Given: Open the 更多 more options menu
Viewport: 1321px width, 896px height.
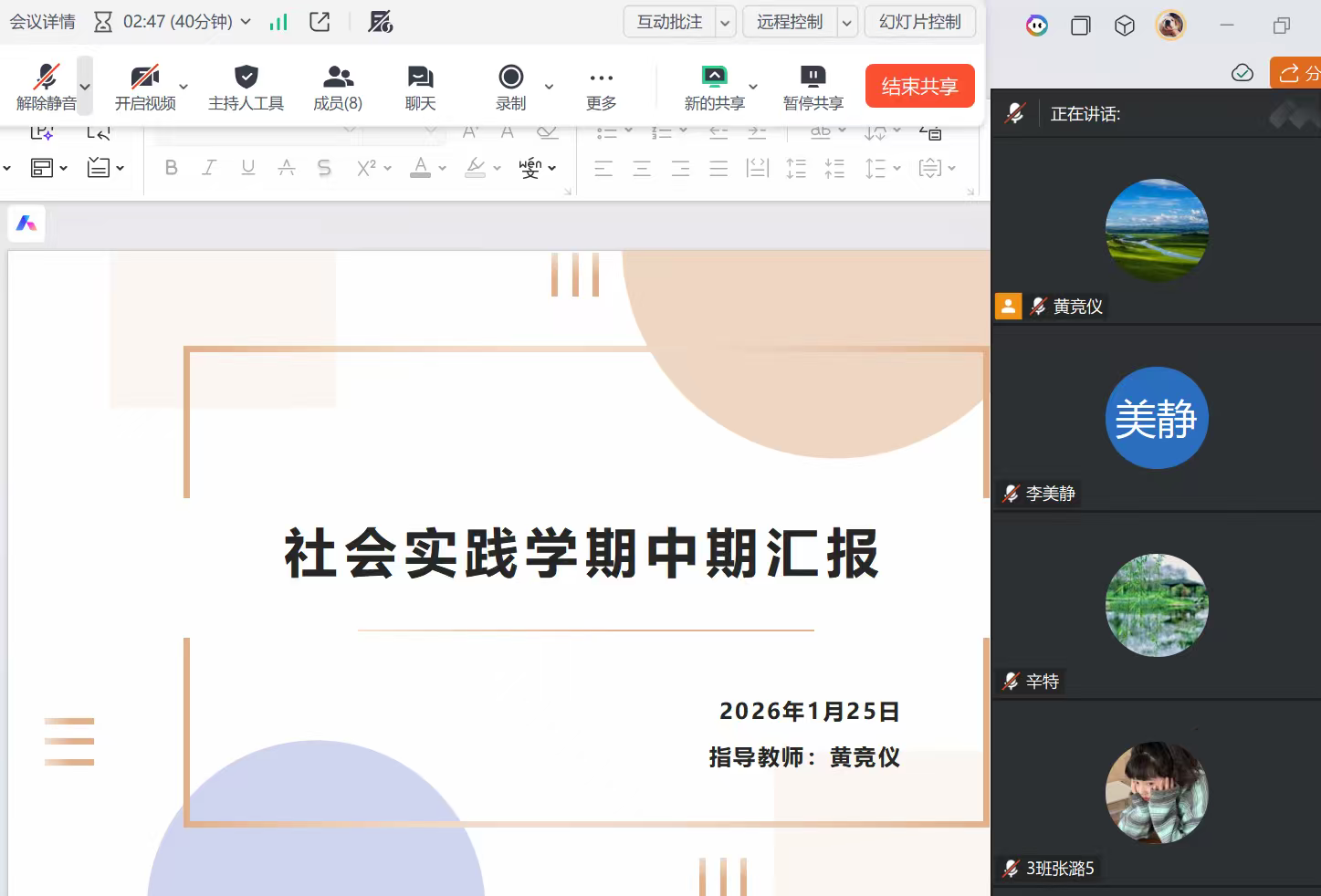Looking at the screenshot, I should pyautogui.click(x=601, y=87).
